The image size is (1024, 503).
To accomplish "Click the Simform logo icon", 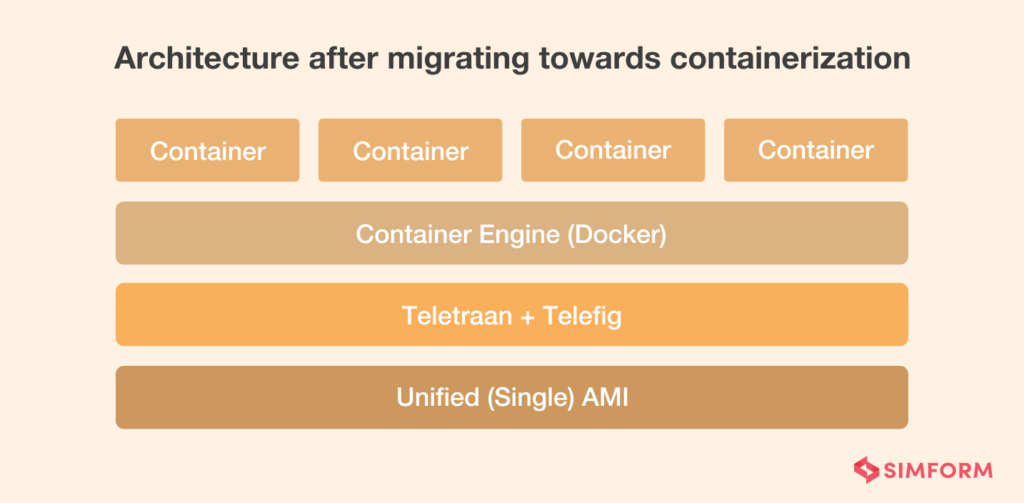I will tap(865, 468).
